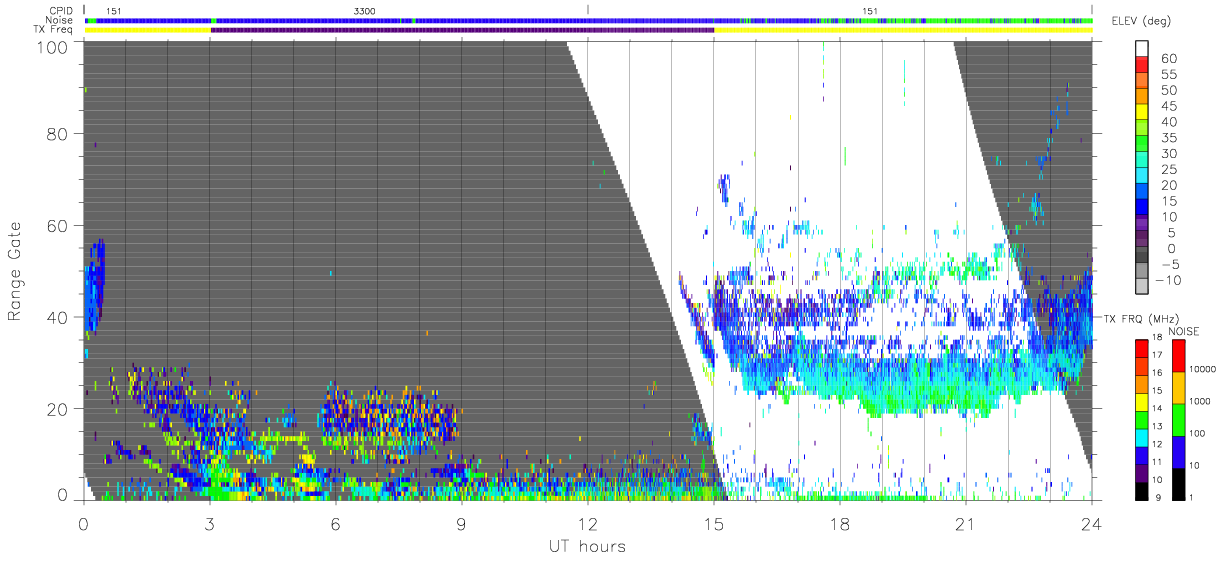Click the 'Noise' row label above the plot
Screen dimensions: 1228x567
pos(60,20)
